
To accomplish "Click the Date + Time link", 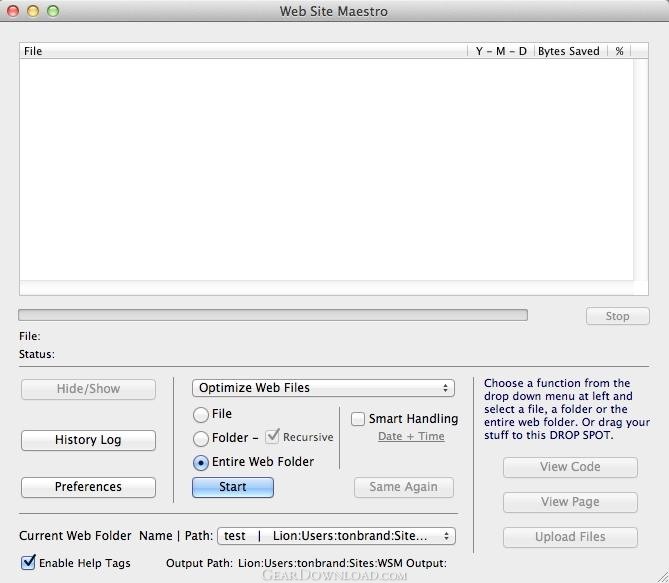I will tap(411, 437).
